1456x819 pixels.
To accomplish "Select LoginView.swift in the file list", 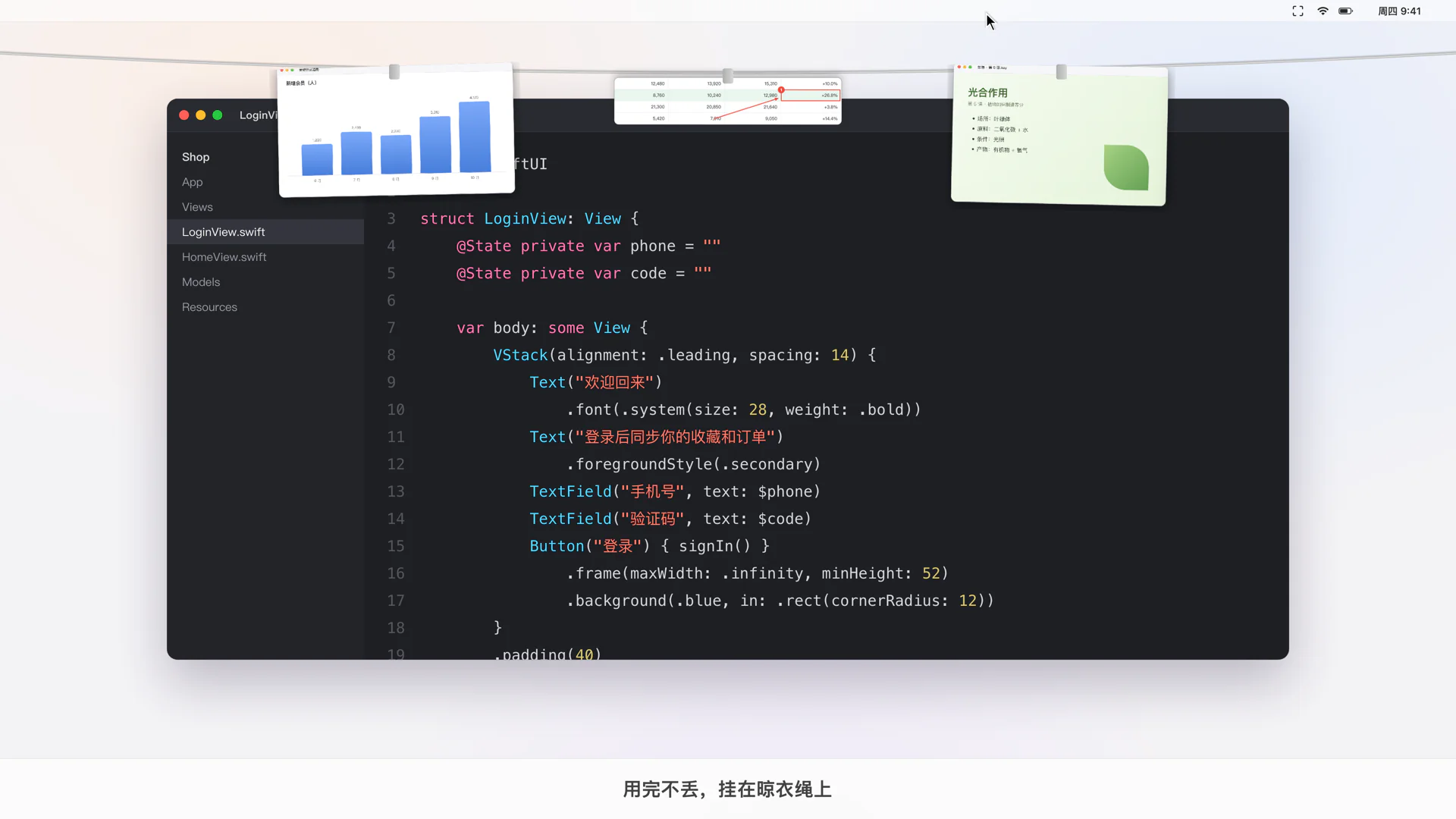I will click(265, 232).
